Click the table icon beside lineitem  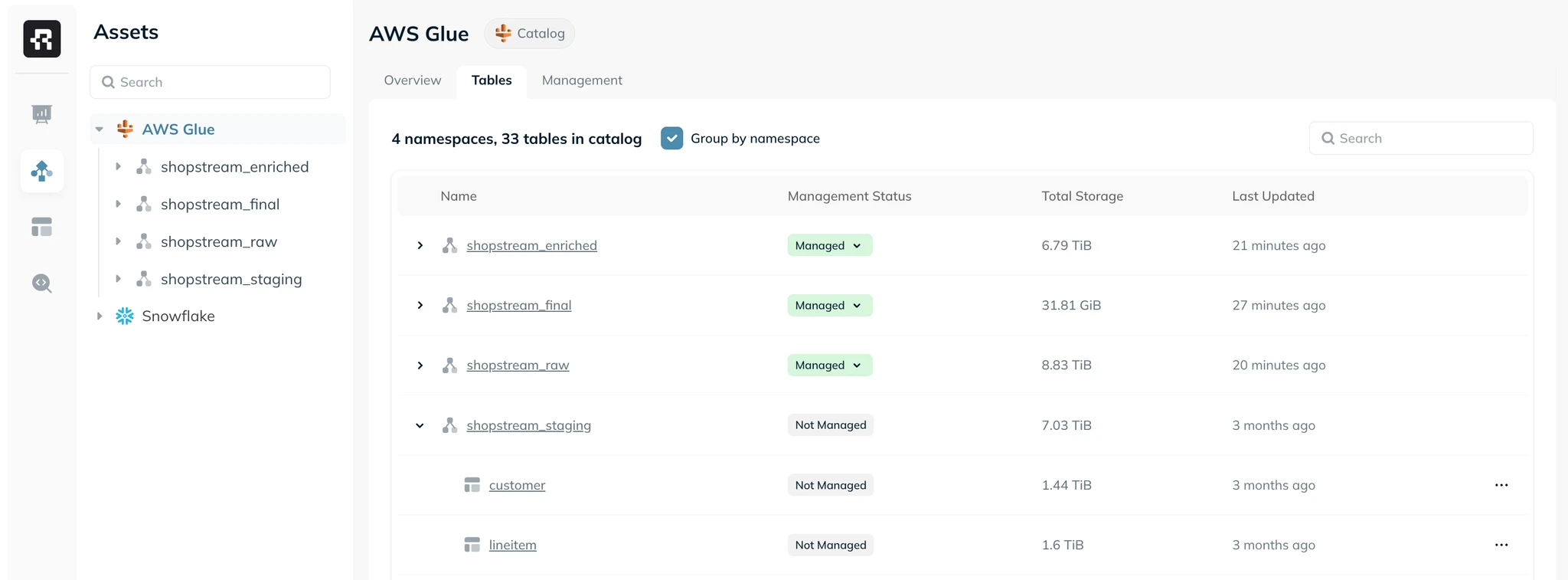pos(472,545)
